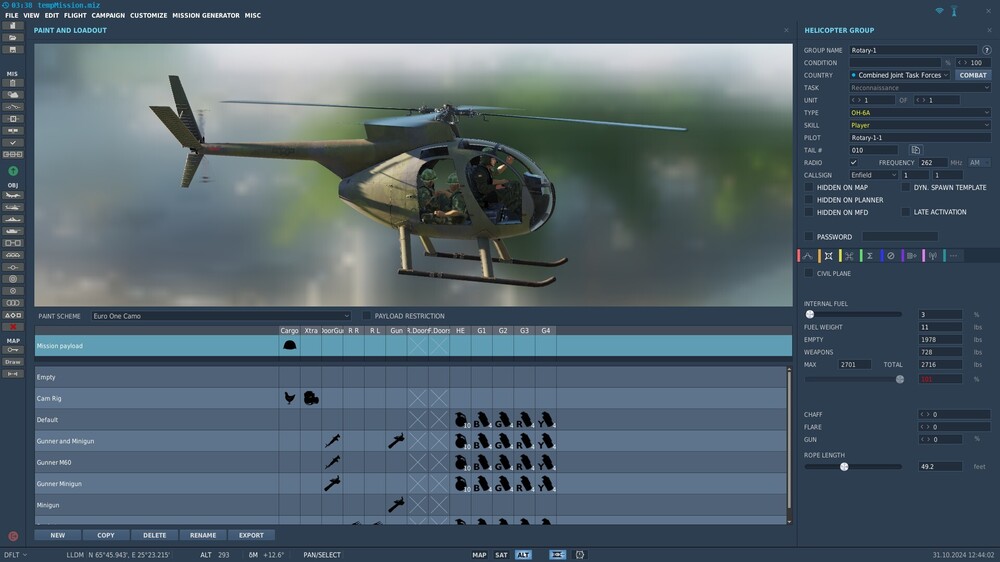The width and height of the screenshot is (1000, 562).
Task: Open the mission briefing clipboard icon
Action: pyautogui.click(x=13, y=83)
